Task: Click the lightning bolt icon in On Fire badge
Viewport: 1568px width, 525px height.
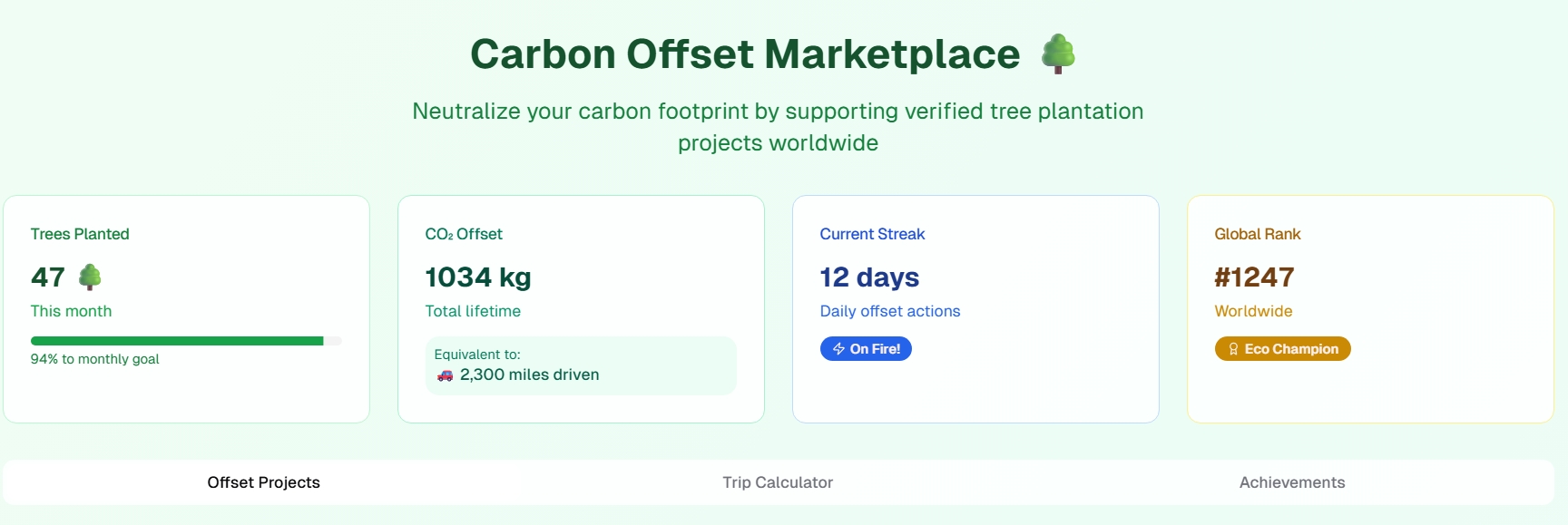Action: pos(838,349)
